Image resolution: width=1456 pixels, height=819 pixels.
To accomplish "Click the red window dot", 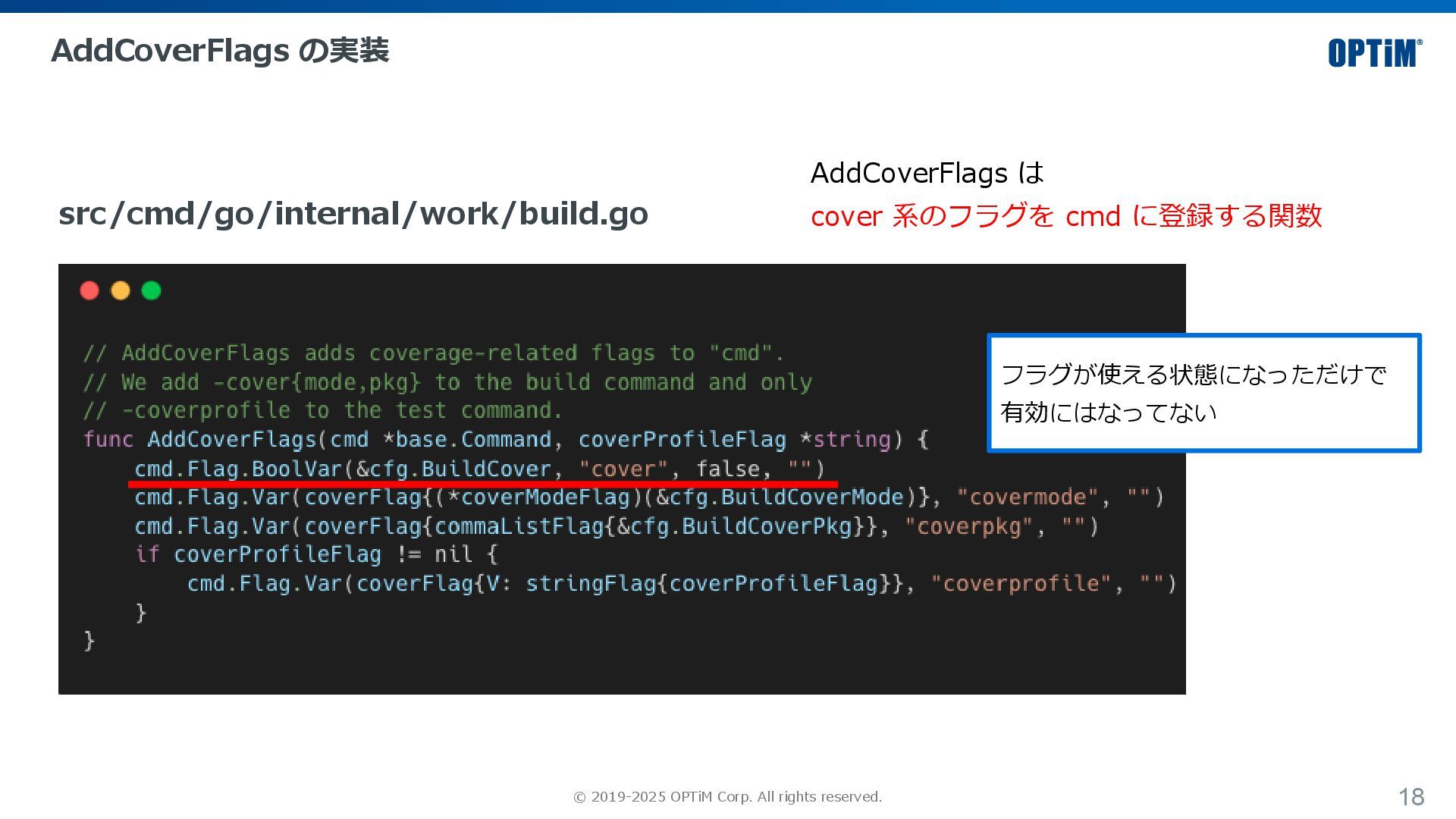I will [x=89, y=290].
